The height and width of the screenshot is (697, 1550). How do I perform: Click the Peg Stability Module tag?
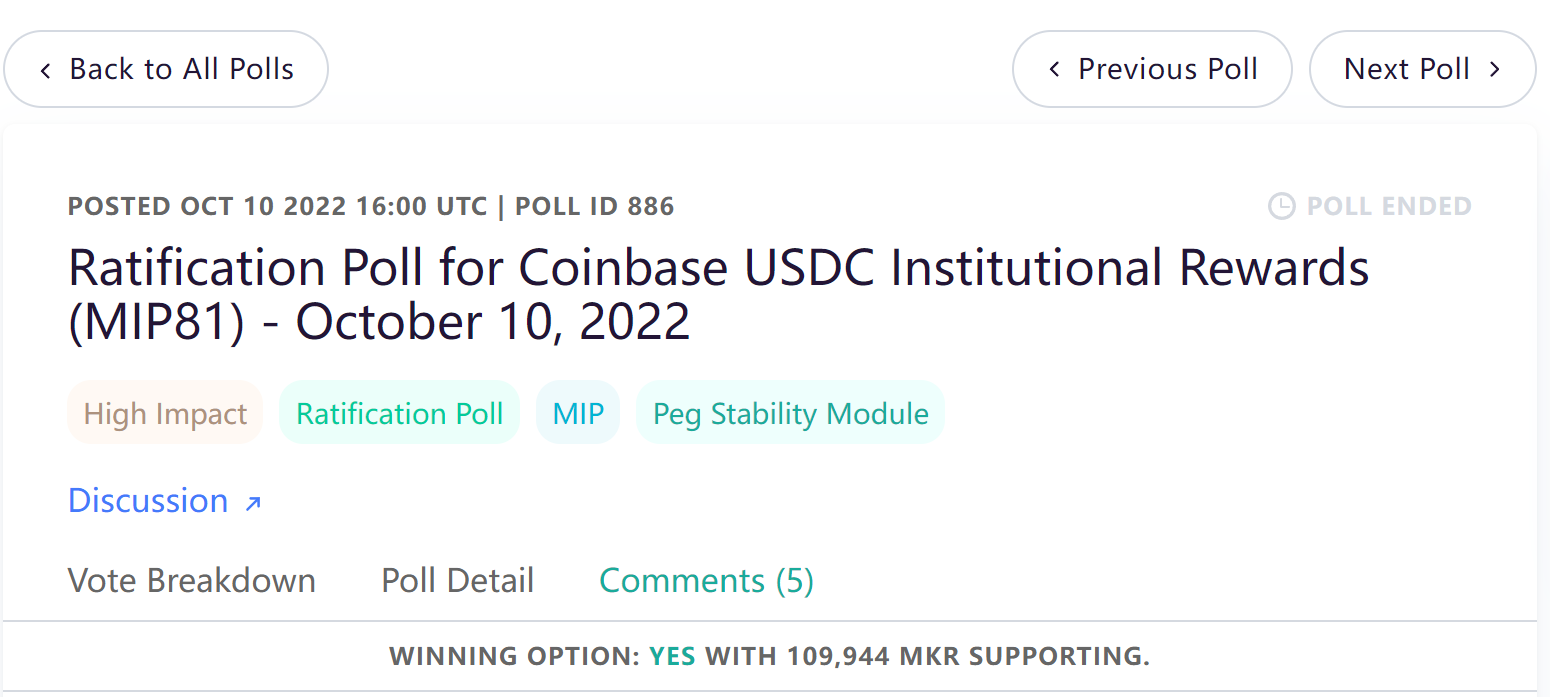[x=790, y=413]
